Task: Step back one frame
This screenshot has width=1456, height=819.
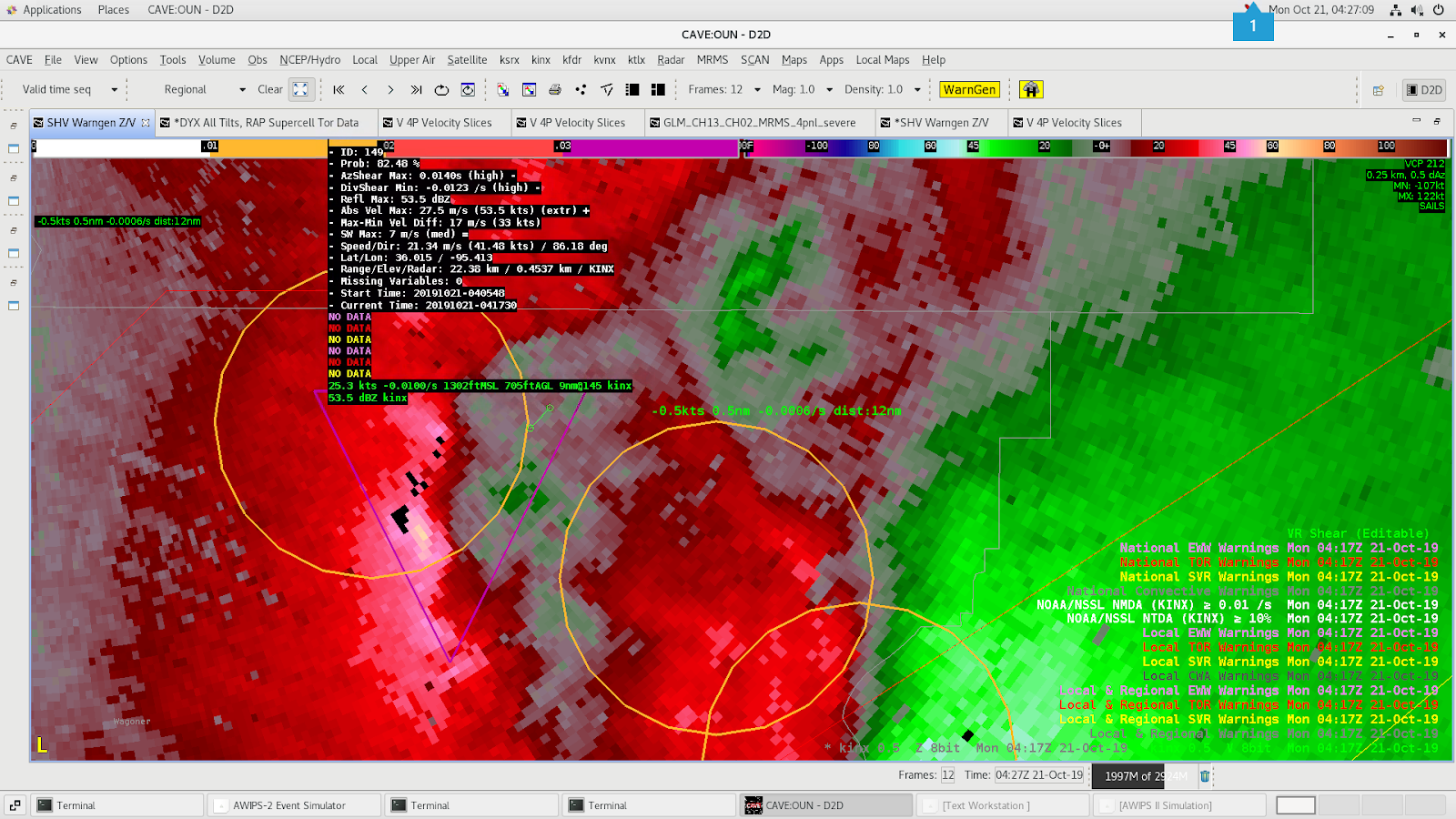Action: pyautogui.click(x=365, y=89)
